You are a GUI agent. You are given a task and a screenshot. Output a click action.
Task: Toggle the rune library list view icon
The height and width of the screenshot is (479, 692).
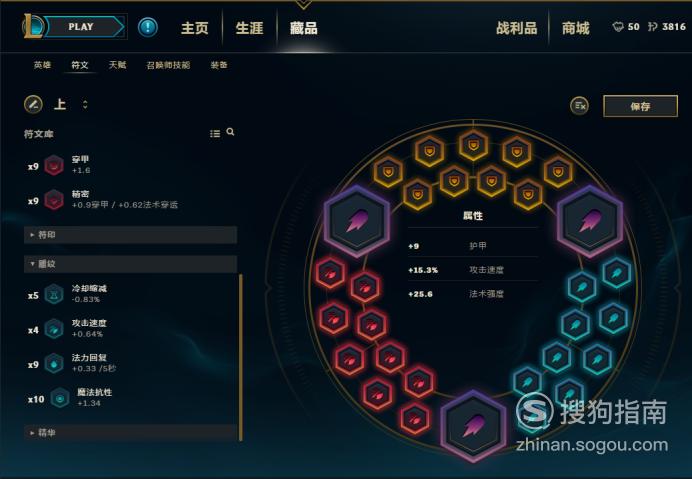[215, 133]
